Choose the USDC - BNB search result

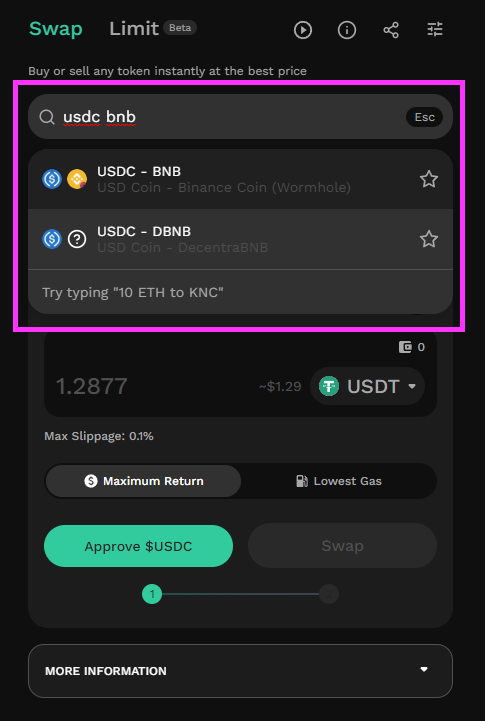(x=240, y=179)
